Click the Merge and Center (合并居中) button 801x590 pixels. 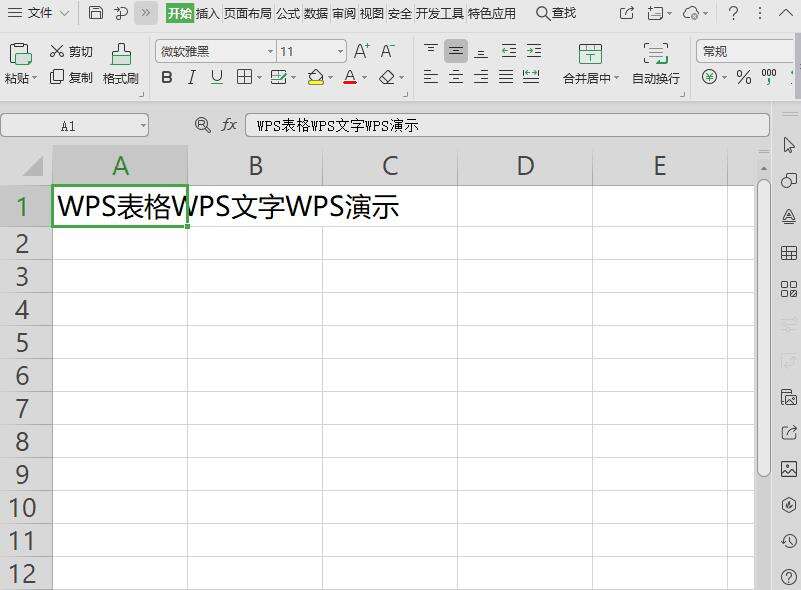[591, 63]
